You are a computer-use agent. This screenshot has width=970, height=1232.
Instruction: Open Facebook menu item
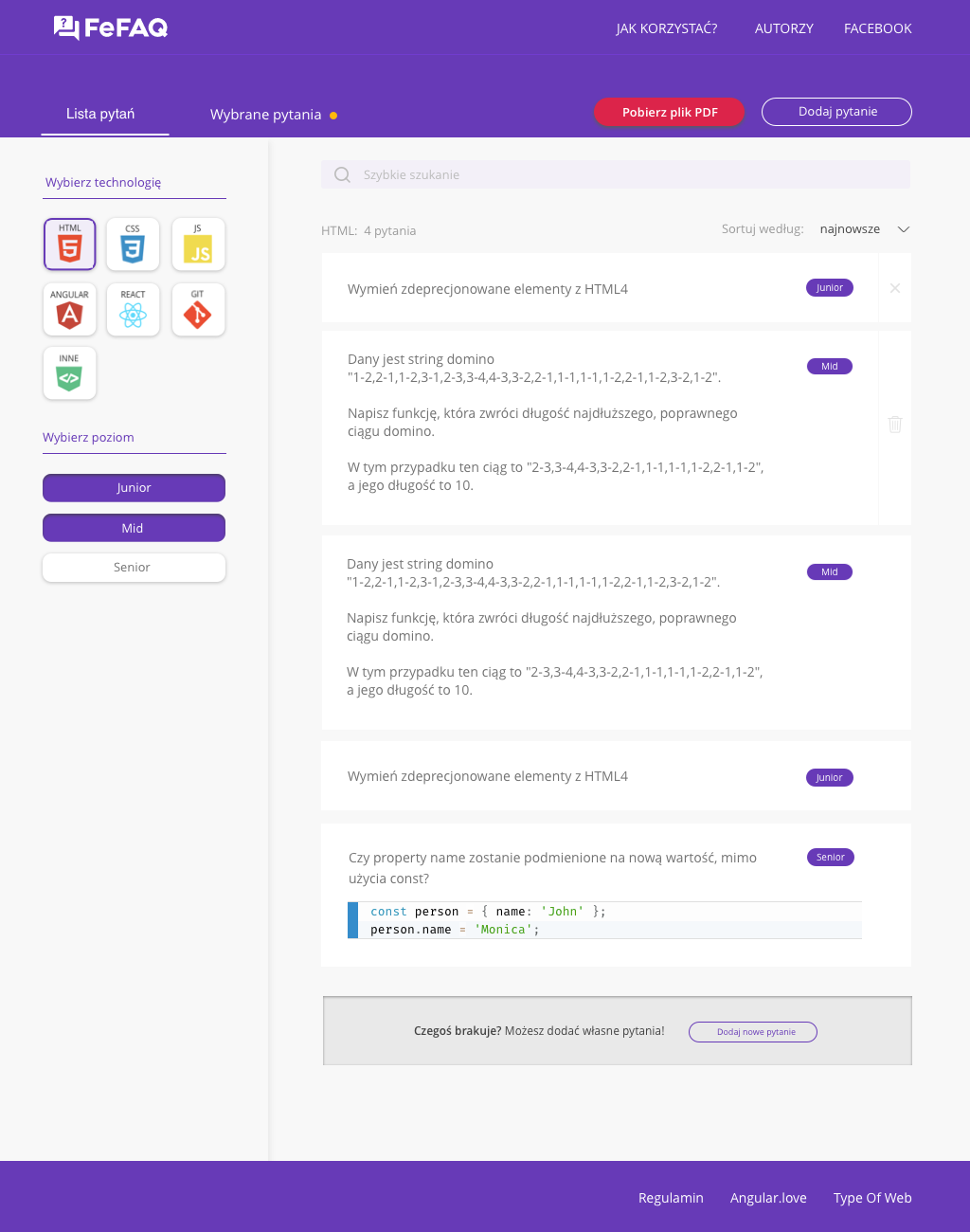click(878, 28)
